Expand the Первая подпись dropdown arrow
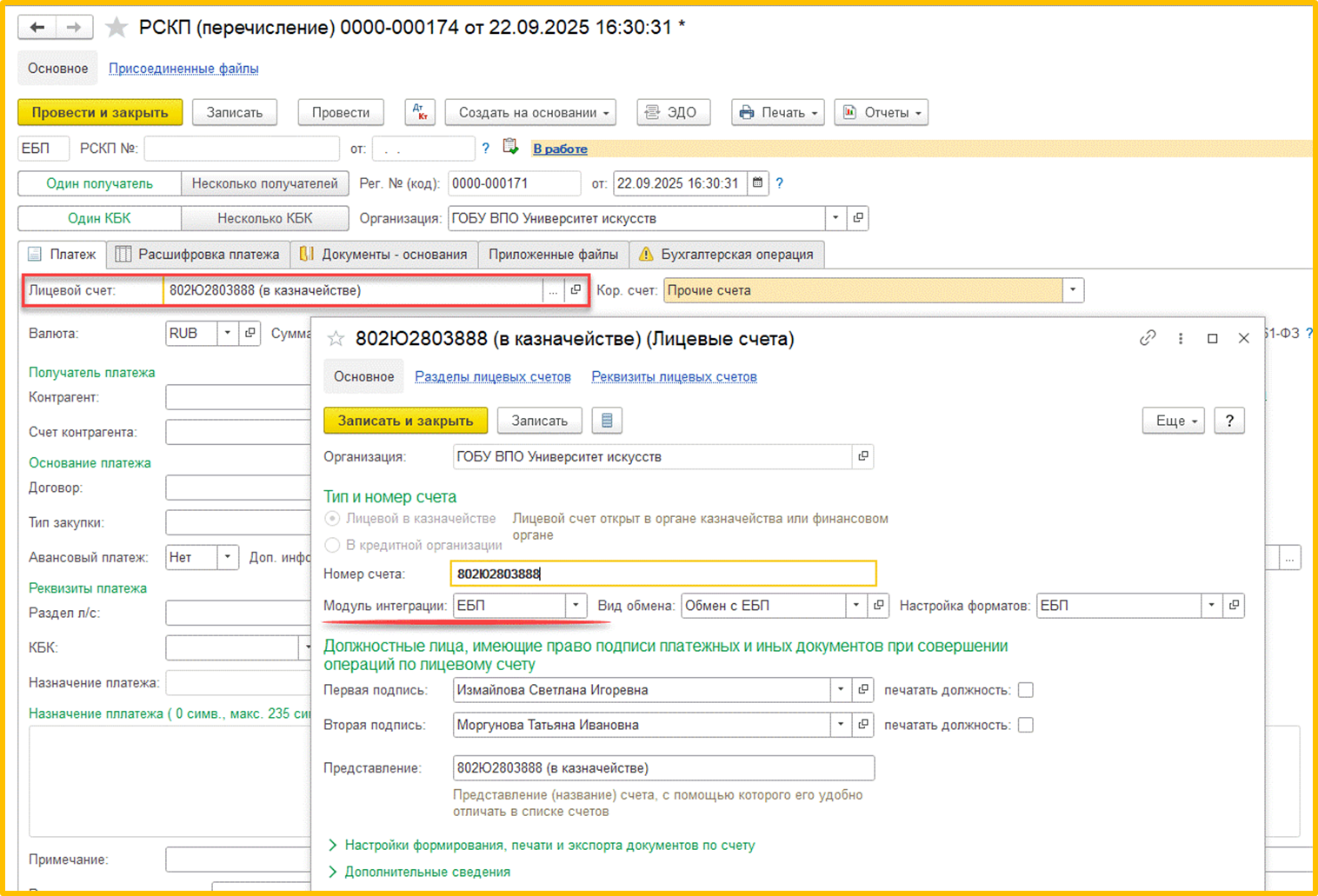Image resolution: width=1318 pixels, height=896 pixels. pyautogui.click(x=841, y=690)
